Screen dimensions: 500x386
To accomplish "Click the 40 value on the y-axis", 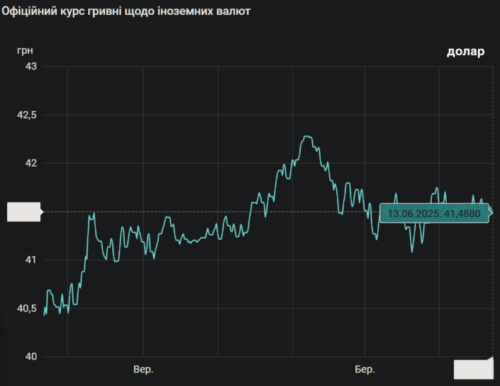I will click(x=31, y=357).
